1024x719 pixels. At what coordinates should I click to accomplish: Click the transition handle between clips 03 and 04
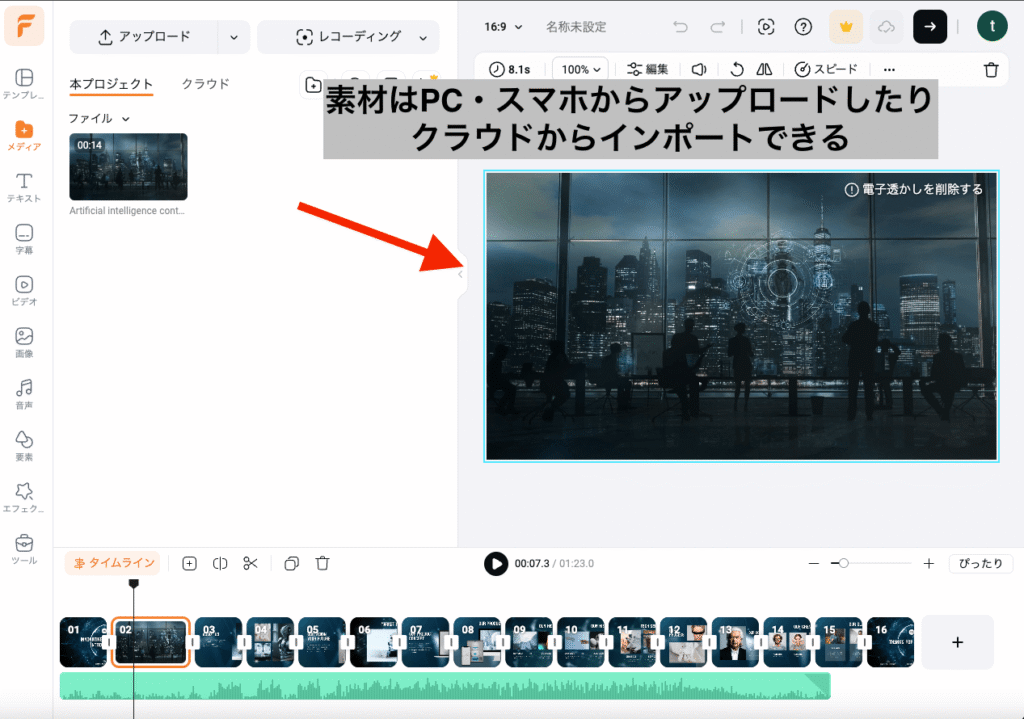[x=244, y=643]
